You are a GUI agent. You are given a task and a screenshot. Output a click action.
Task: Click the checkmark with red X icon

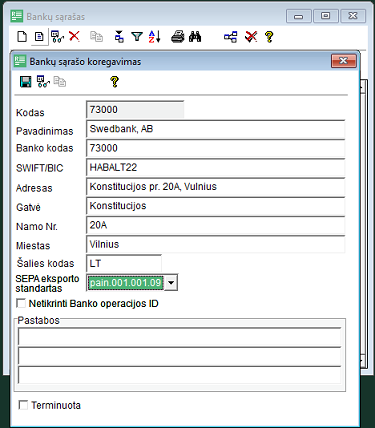coord(251,36)
